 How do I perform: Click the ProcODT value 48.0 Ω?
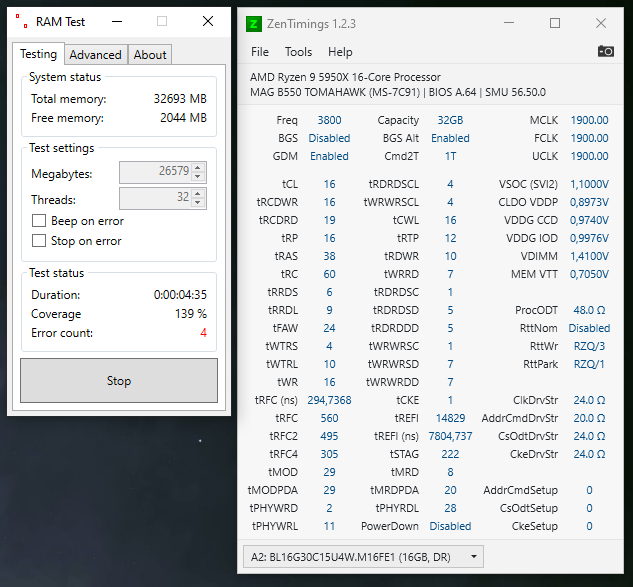589,310
